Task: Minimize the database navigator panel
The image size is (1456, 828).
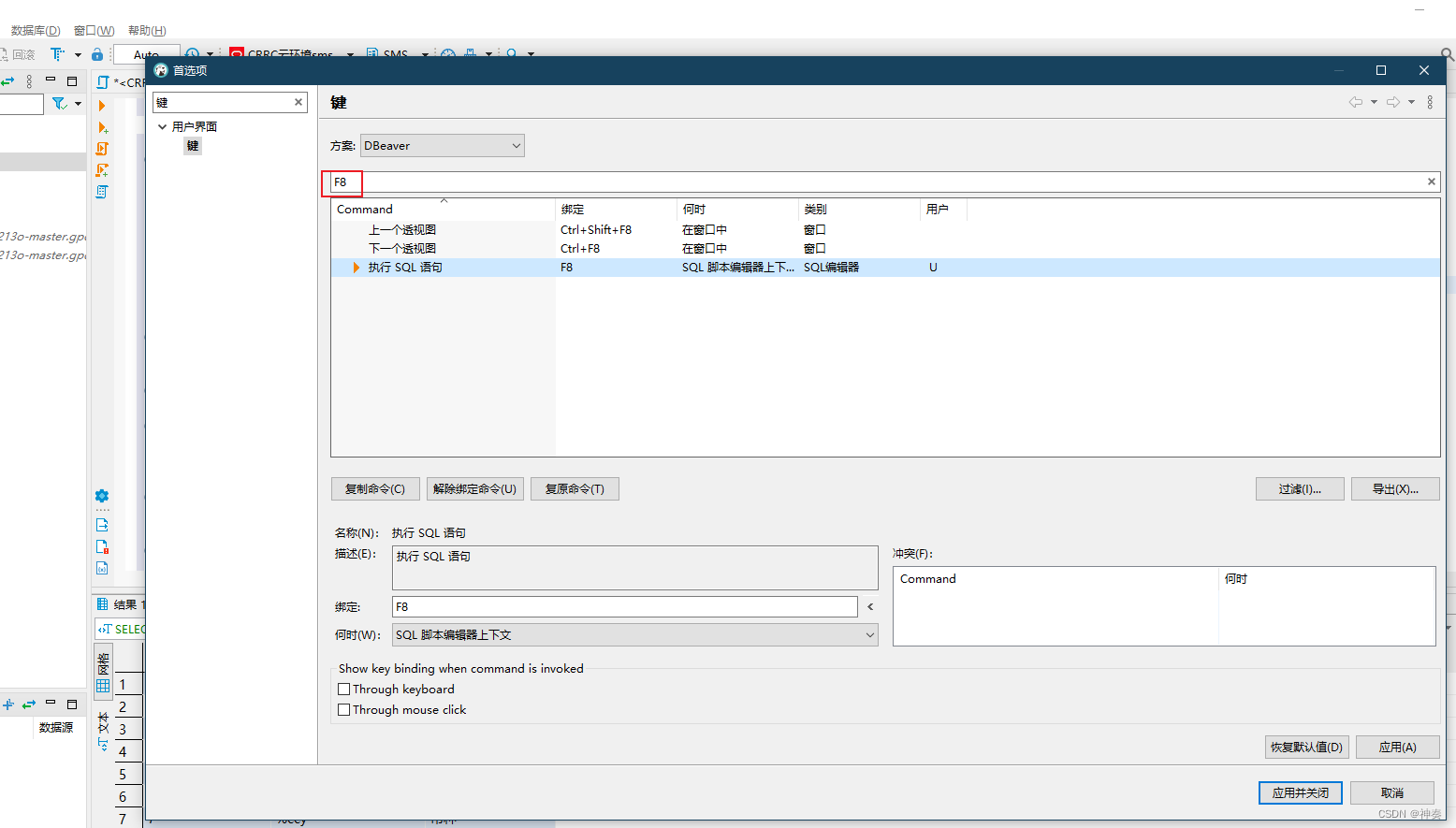Action: pyautogui.click(x=51, y=80)
